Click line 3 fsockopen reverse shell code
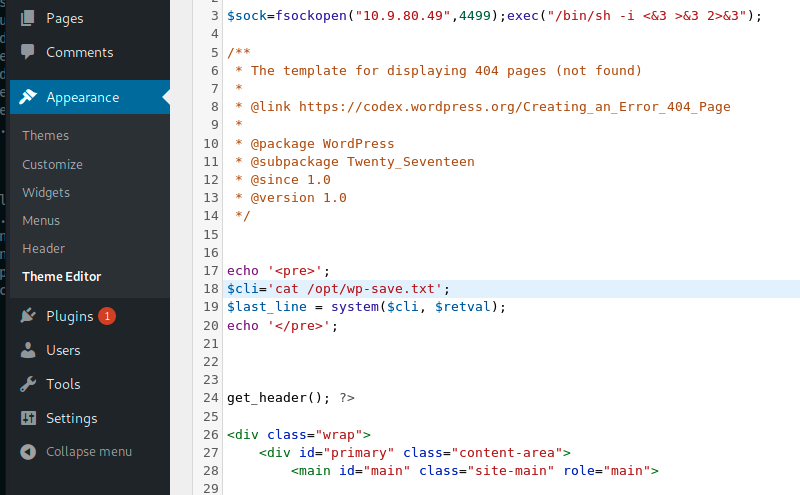 (x=494, y=16)
